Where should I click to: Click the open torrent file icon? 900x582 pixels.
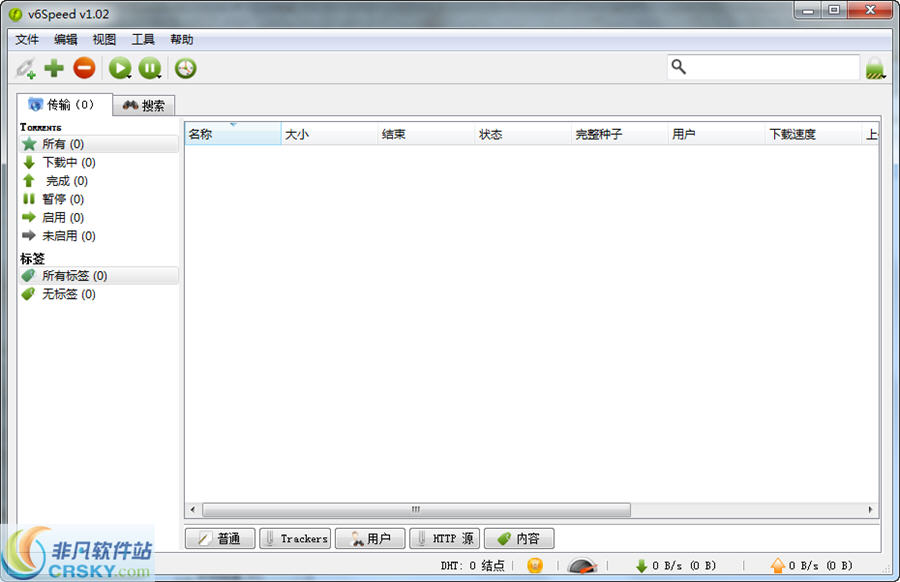25,68
